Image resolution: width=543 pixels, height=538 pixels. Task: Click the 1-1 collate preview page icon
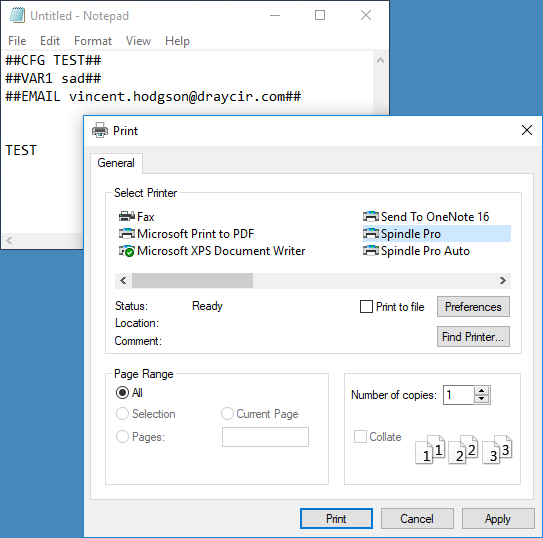(x=430, y=449)
